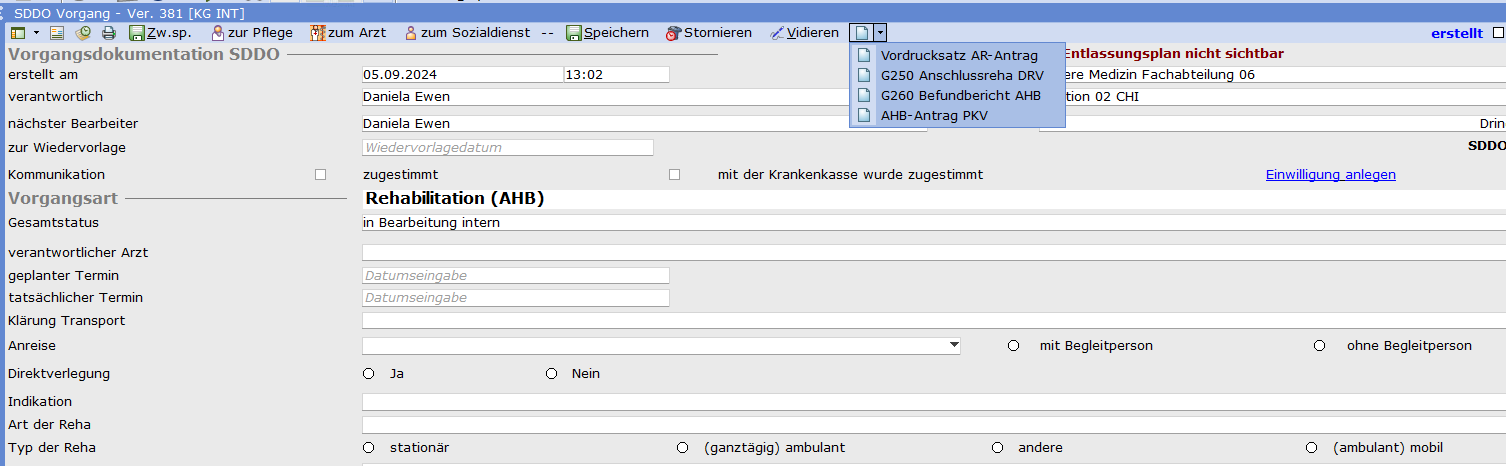Tick the checkbox next to erstellt
Image resolution: width=1506 pixels, height=466 pixels.
click(x=1498, y=33)
